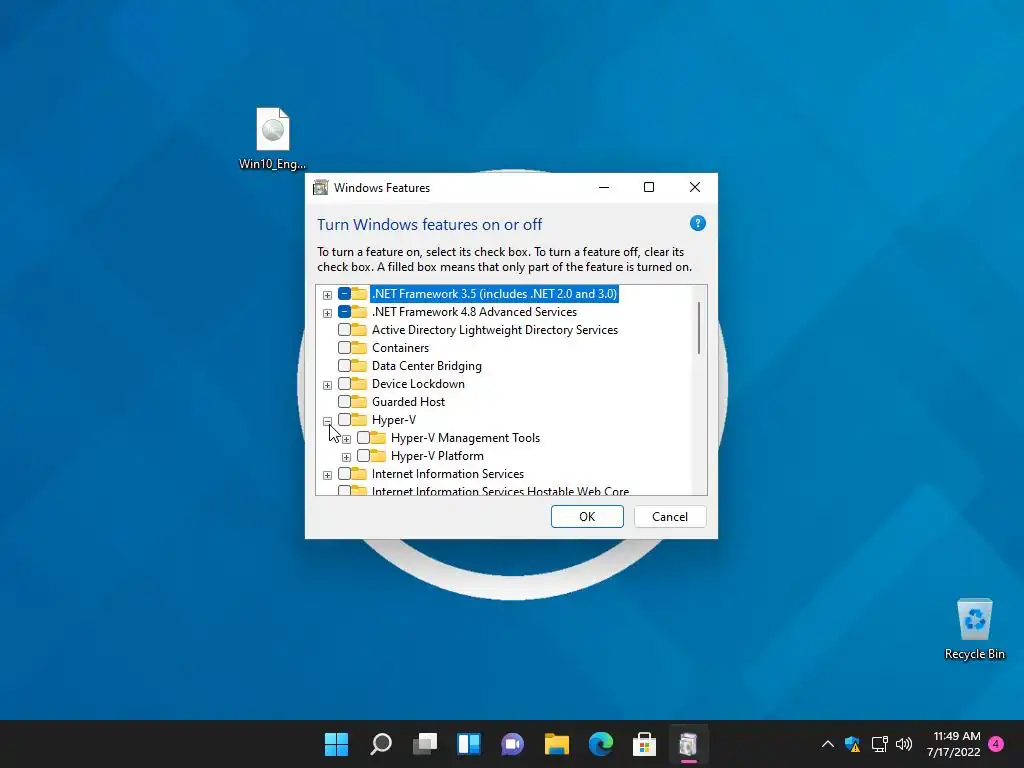Image resolution: width=1024 pixels, height=768 pixels.
Task: Click OK to apply feature changes
Action: pos(587,517)
